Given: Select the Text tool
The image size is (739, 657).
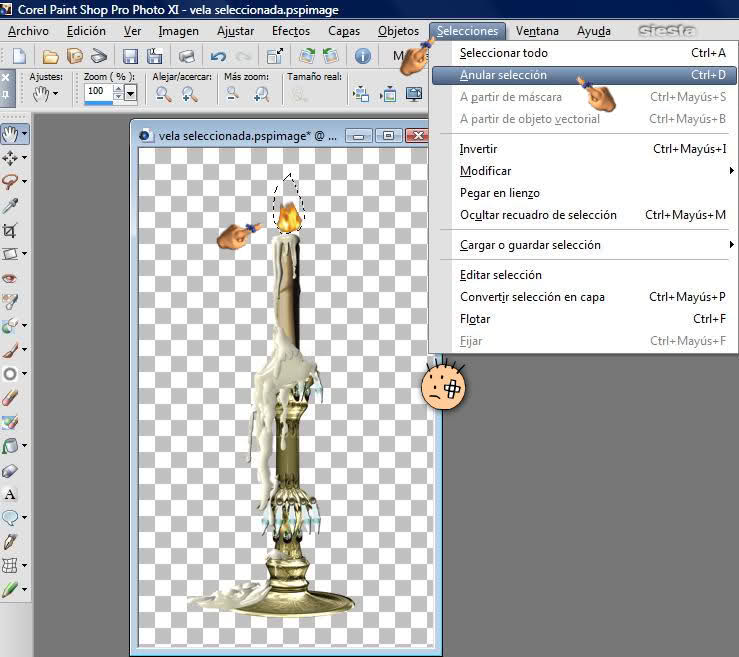Looking at the screenshot, I should tap(10, 494).
